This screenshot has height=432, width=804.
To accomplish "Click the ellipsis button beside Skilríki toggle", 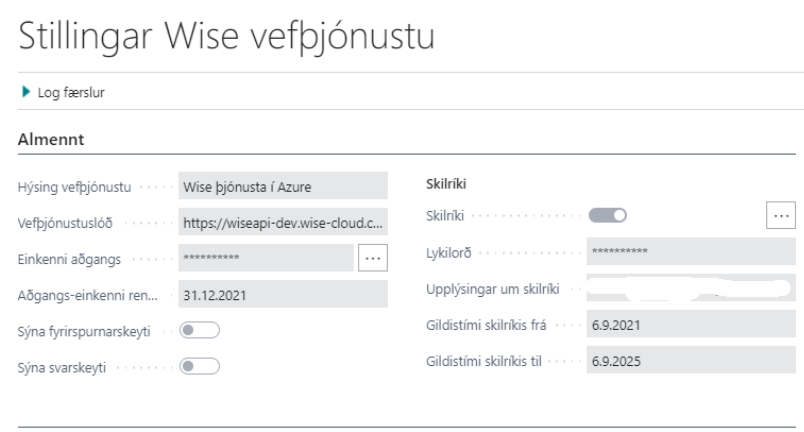I will 781,215.
